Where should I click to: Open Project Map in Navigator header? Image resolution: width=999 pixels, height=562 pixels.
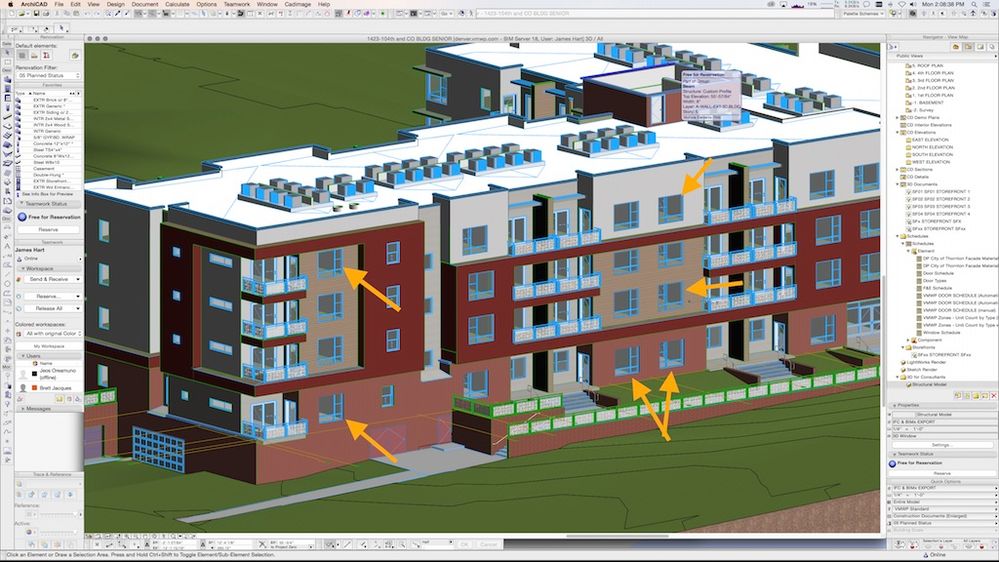(x=956, y=47)
